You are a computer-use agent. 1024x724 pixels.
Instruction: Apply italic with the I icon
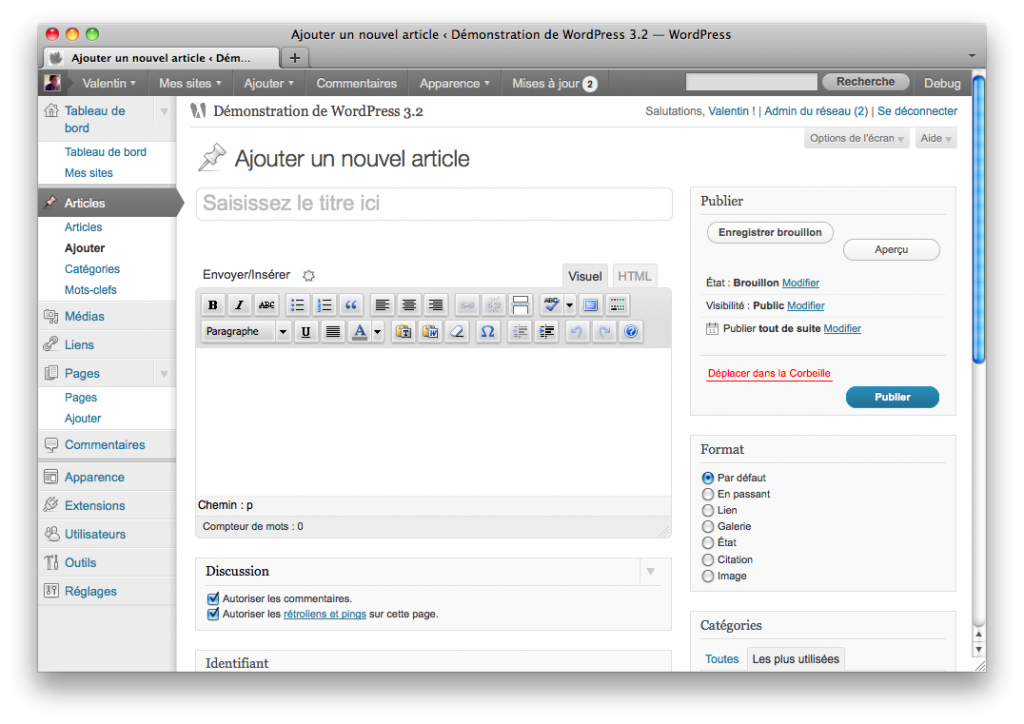[x=240, y=305]
